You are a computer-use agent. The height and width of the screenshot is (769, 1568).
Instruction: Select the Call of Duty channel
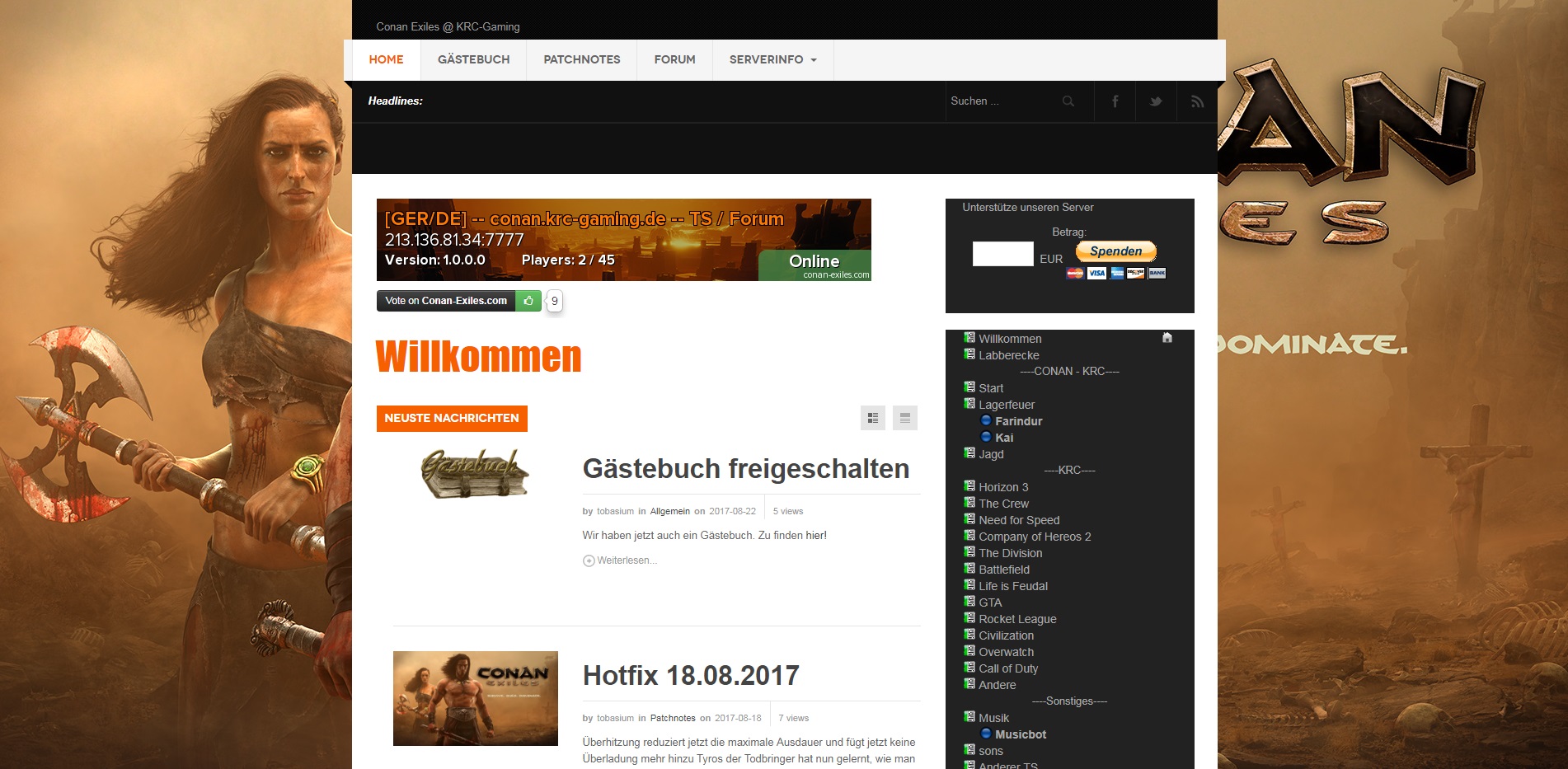(1008, 668)
